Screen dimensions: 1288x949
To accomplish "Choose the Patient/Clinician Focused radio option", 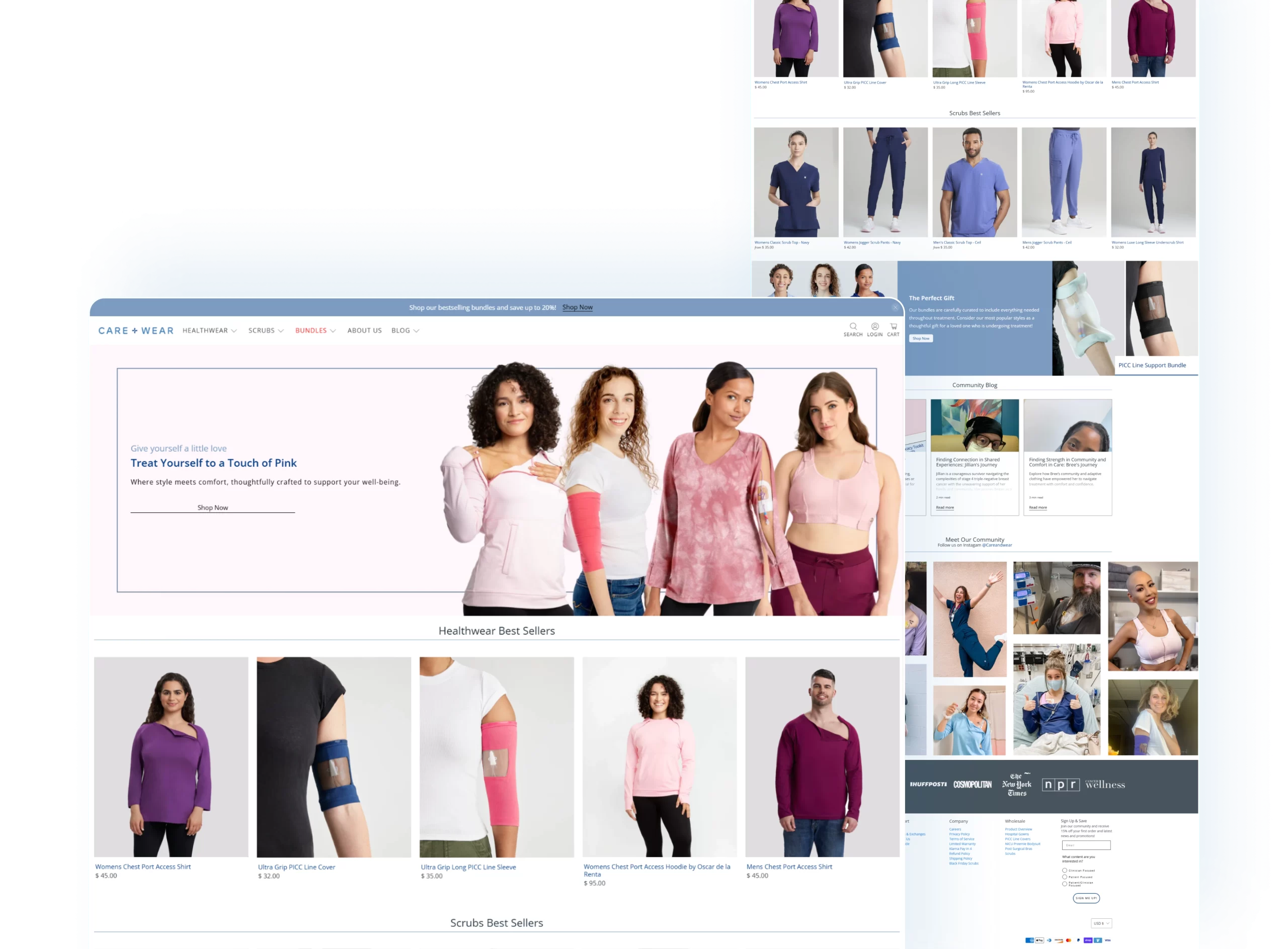I will (1065, 884).
